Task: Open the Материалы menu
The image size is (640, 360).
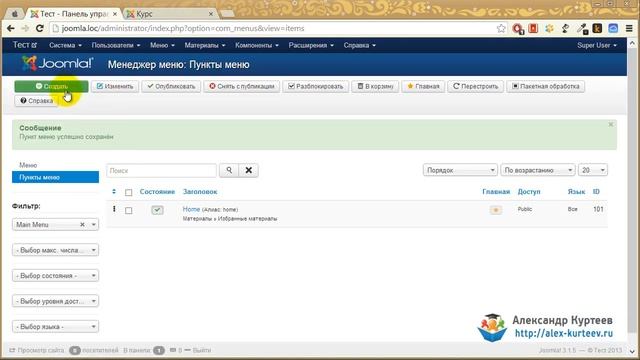Action: 205,45
